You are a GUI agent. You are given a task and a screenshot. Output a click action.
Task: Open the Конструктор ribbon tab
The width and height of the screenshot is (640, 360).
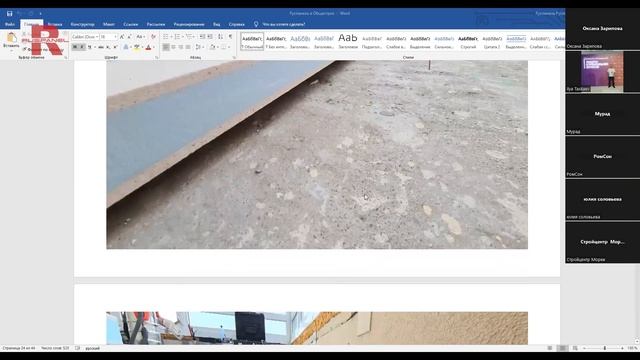click(82, 24)
